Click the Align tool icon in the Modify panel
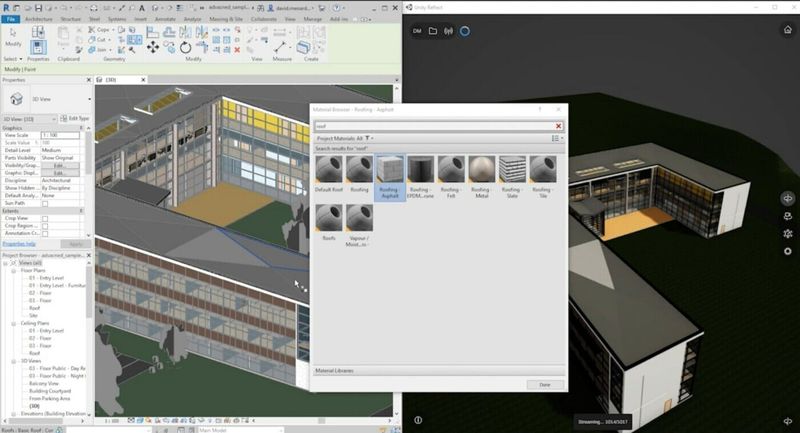The image size is (800, 433). [x=152, y=32]
